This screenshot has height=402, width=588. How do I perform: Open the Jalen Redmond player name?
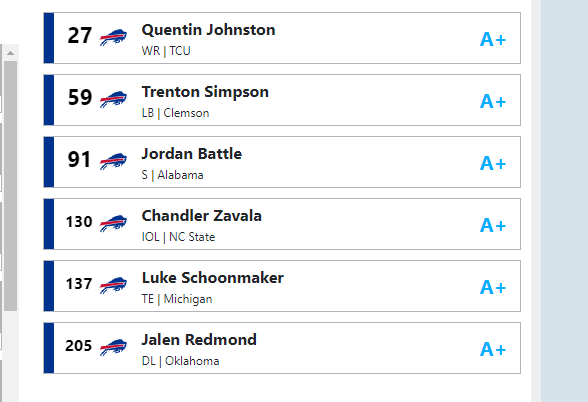pos(199,340)
